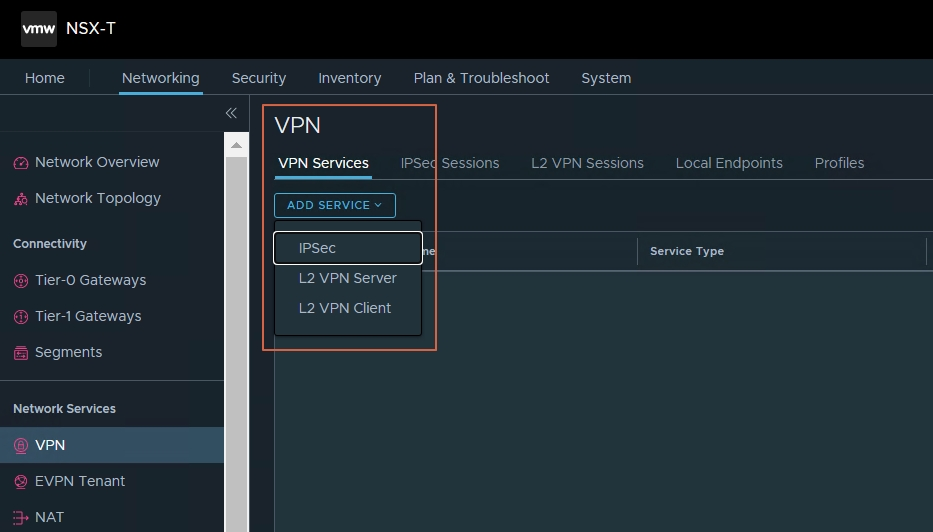Switch to the Profiles tab
933x532 pixels.
839,163
